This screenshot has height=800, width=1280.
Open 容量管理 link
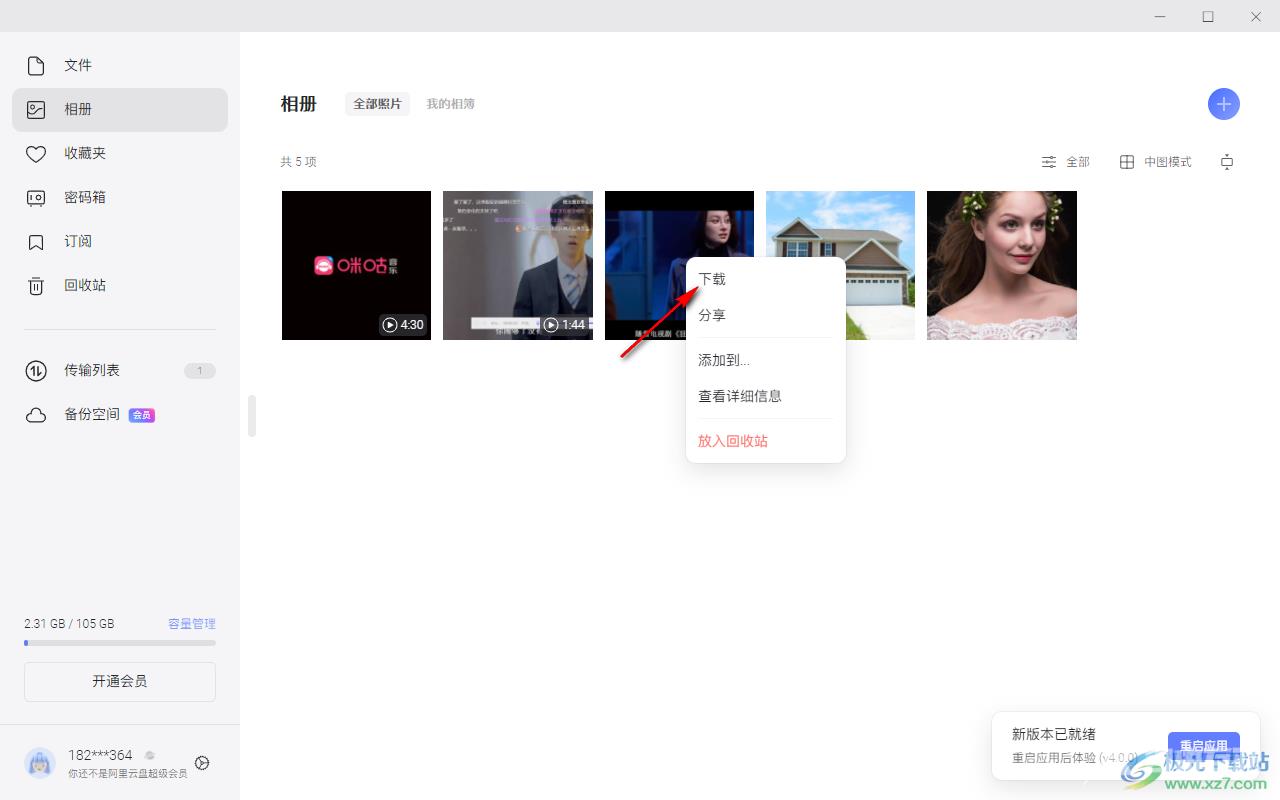(192, 624)
